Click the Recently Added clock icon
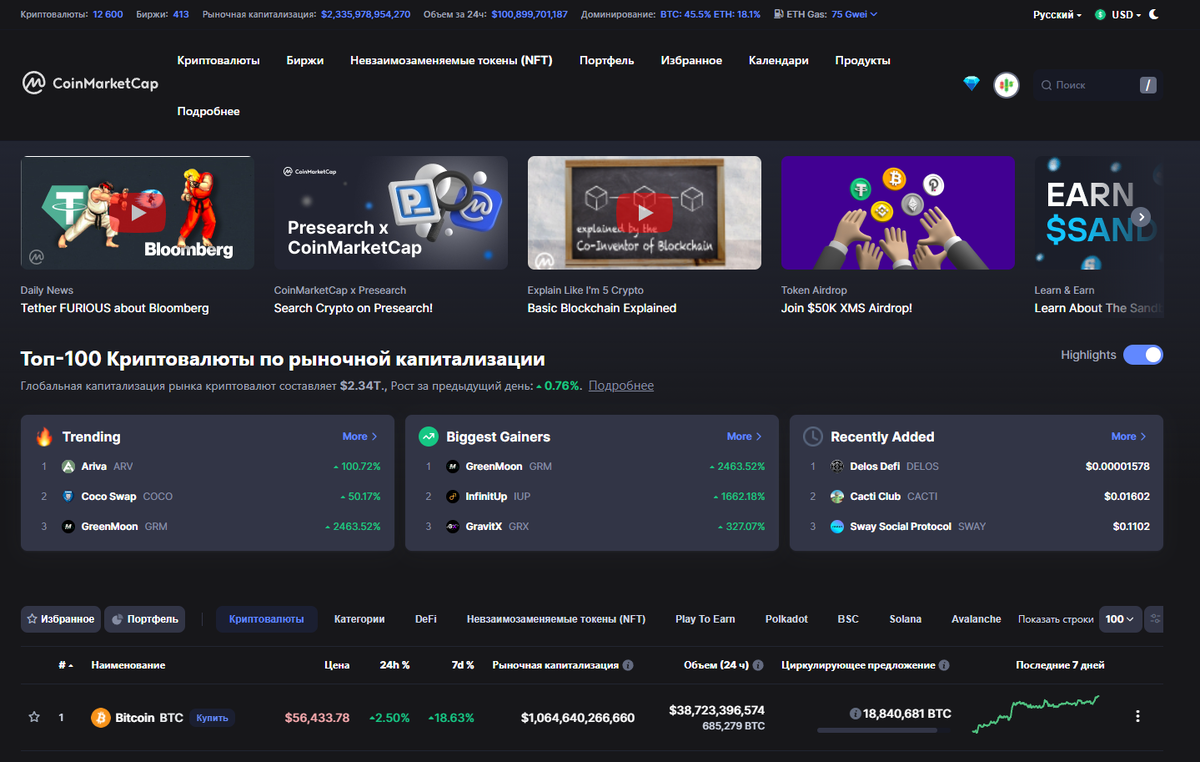The image size is (1200, 762). pos(813,437)
